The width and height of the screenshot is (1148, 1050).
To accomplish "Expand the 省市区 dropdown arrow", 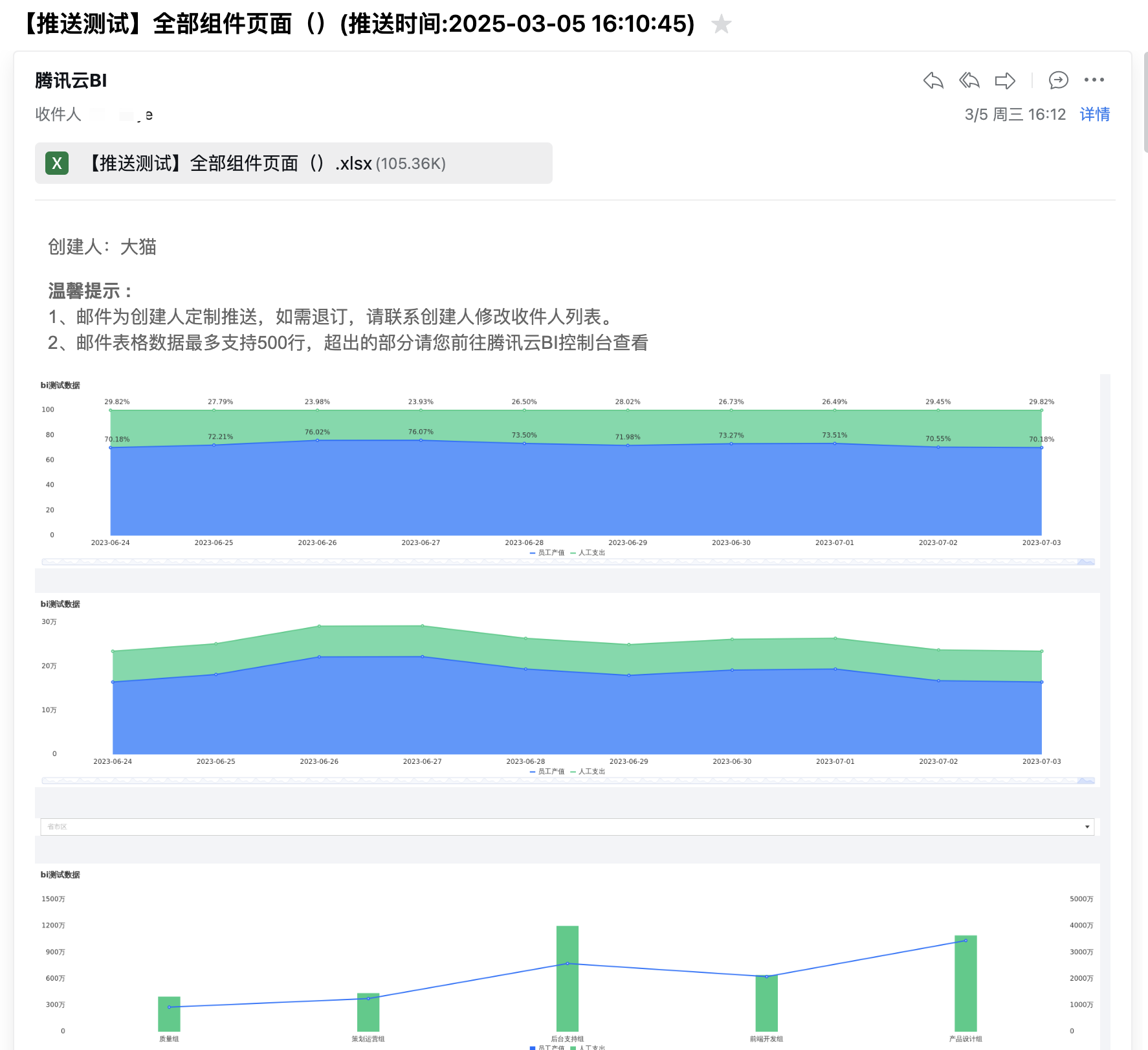I will 1087,827.
